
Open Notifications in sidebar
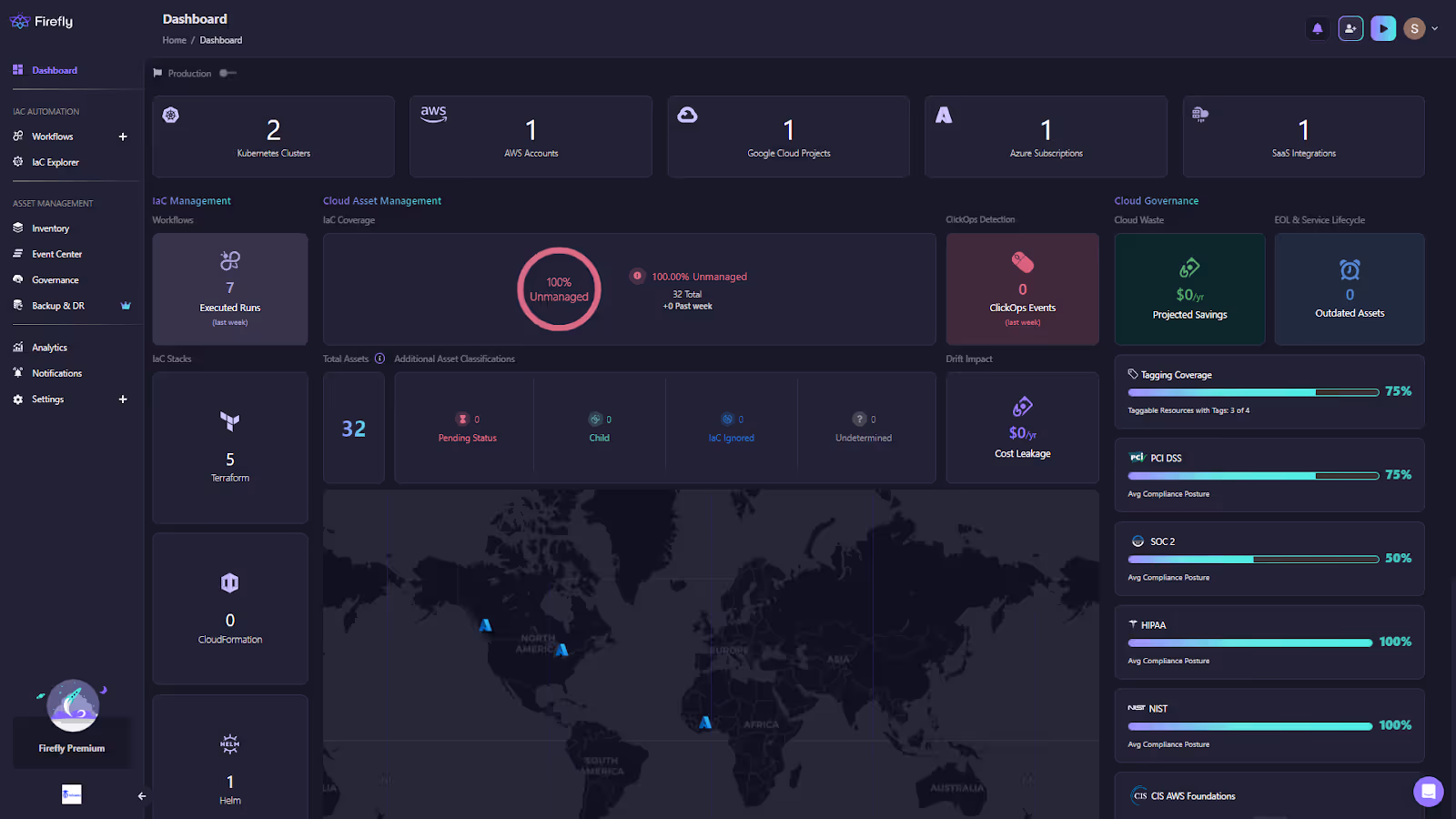(x=56, y=373)
